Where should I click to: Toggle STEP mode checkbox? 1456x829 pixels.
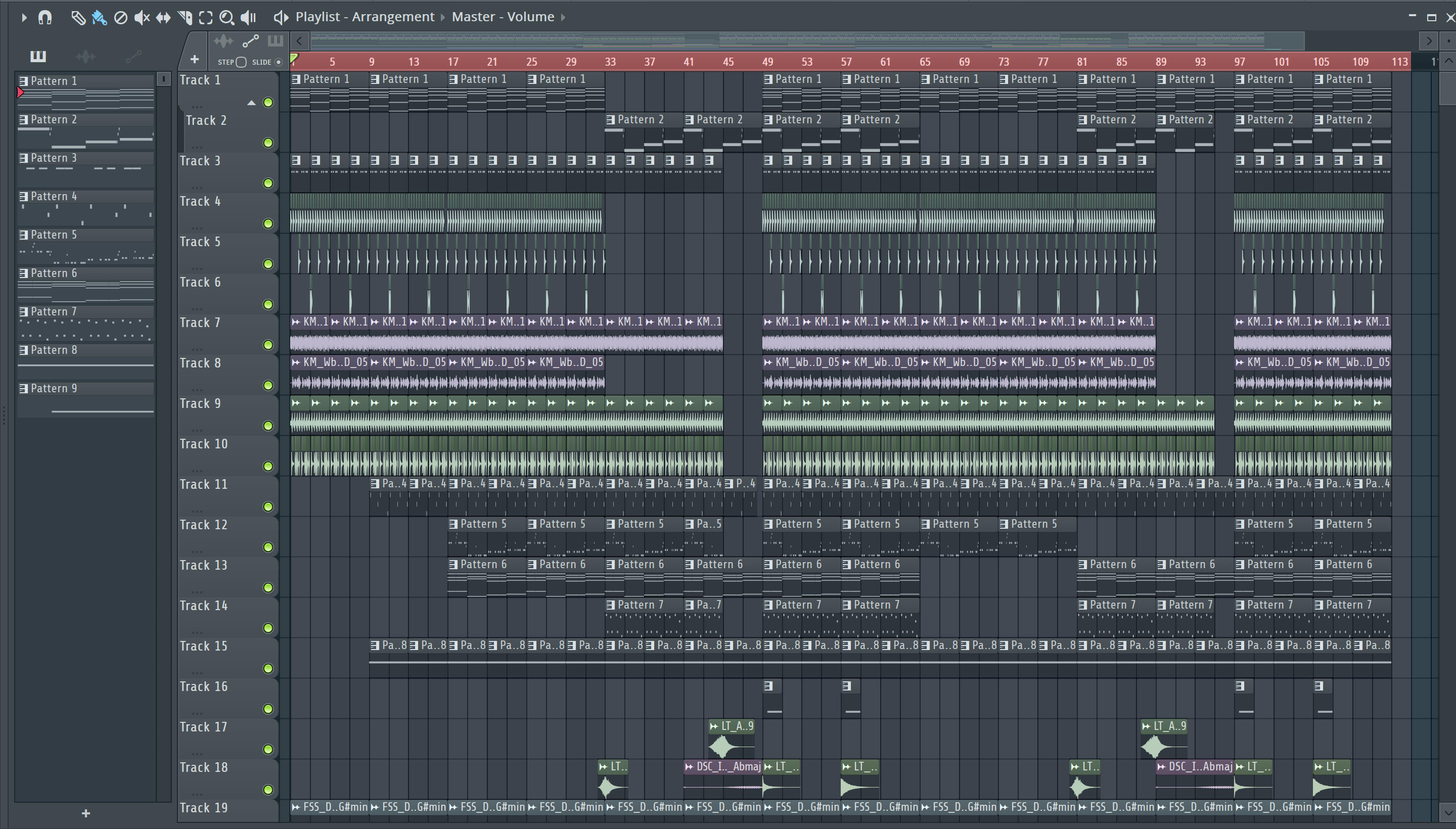click(x=241, y=62)
